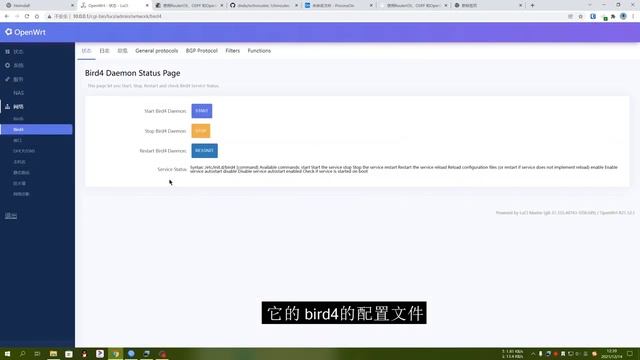Switch to the last browser tab
This screenshot has width=640, height=360.
(x=488, y=5)
